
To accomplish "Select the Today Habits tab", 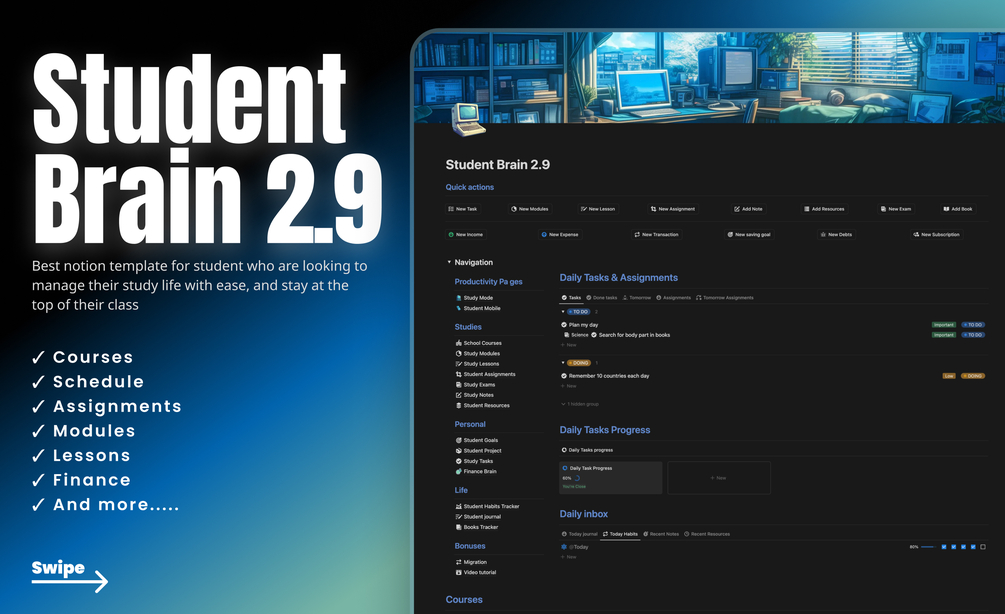I will (x=620, y=534).
